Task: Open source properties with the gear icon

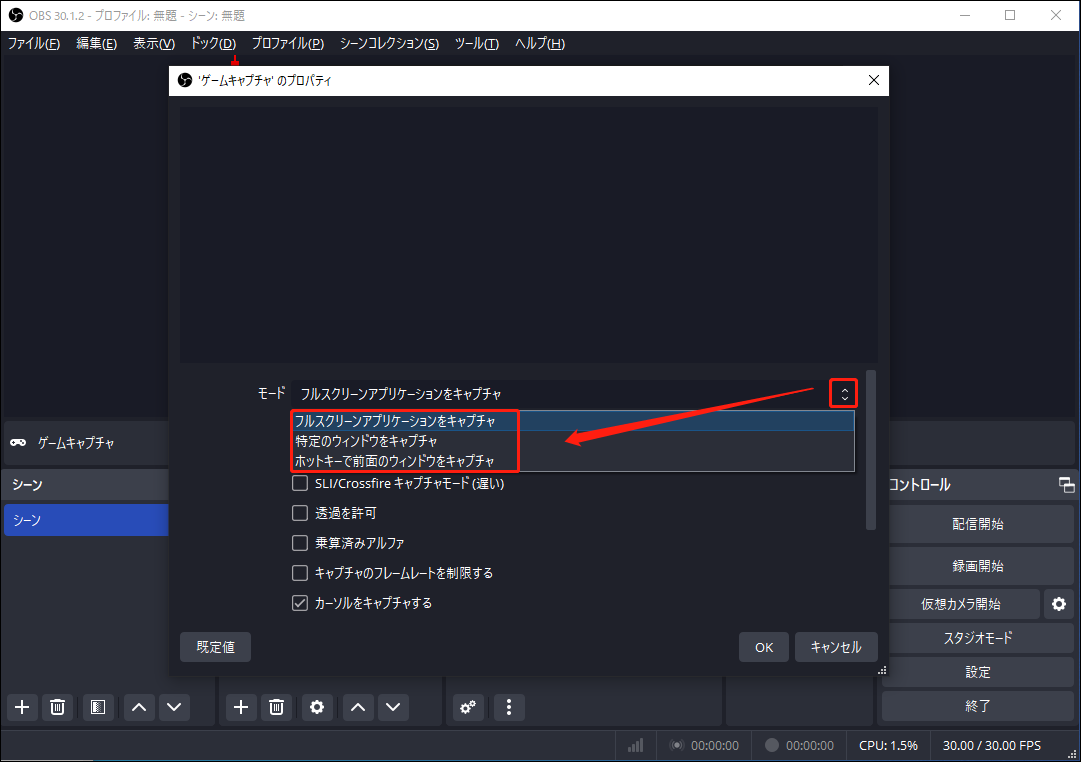Action: [x=317, y=707]
